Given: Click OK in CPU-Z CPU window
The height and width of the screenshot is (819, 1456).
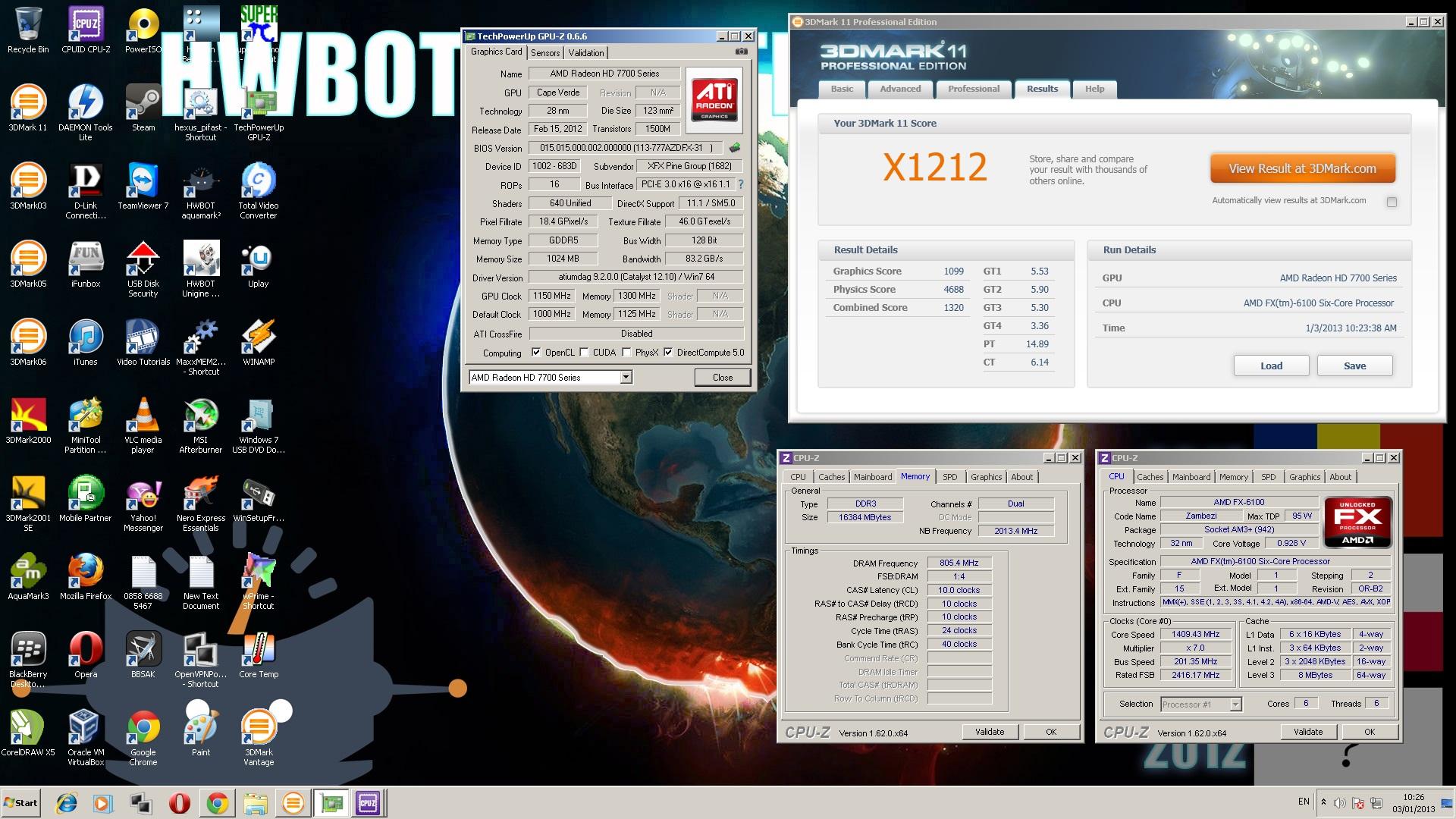Looking at the screenshot, I should (x=1369, y=732).
